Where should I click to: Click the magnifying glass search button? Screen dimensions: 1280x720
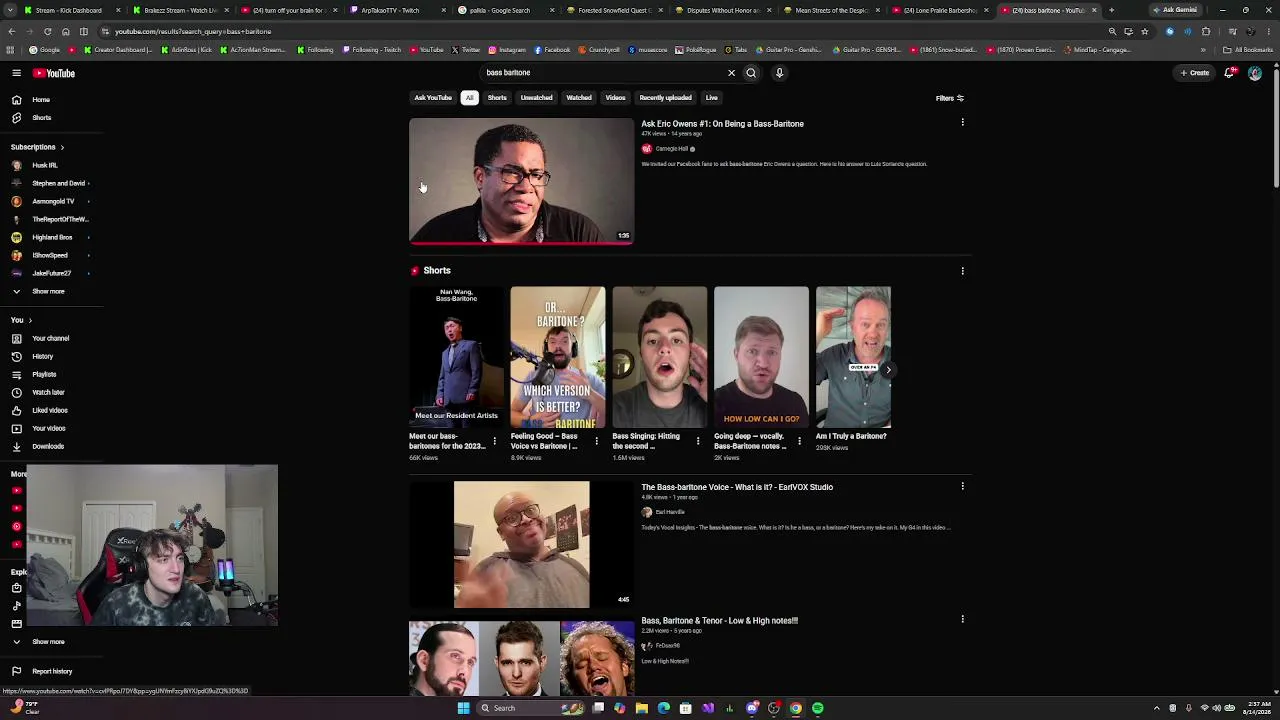click(x=751, y=73)
